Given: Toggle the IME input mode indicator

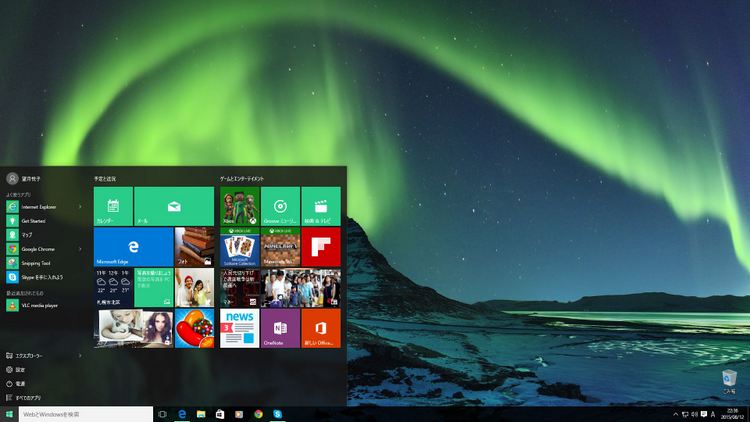Looking at the screenshot, I should coord(713,414).
